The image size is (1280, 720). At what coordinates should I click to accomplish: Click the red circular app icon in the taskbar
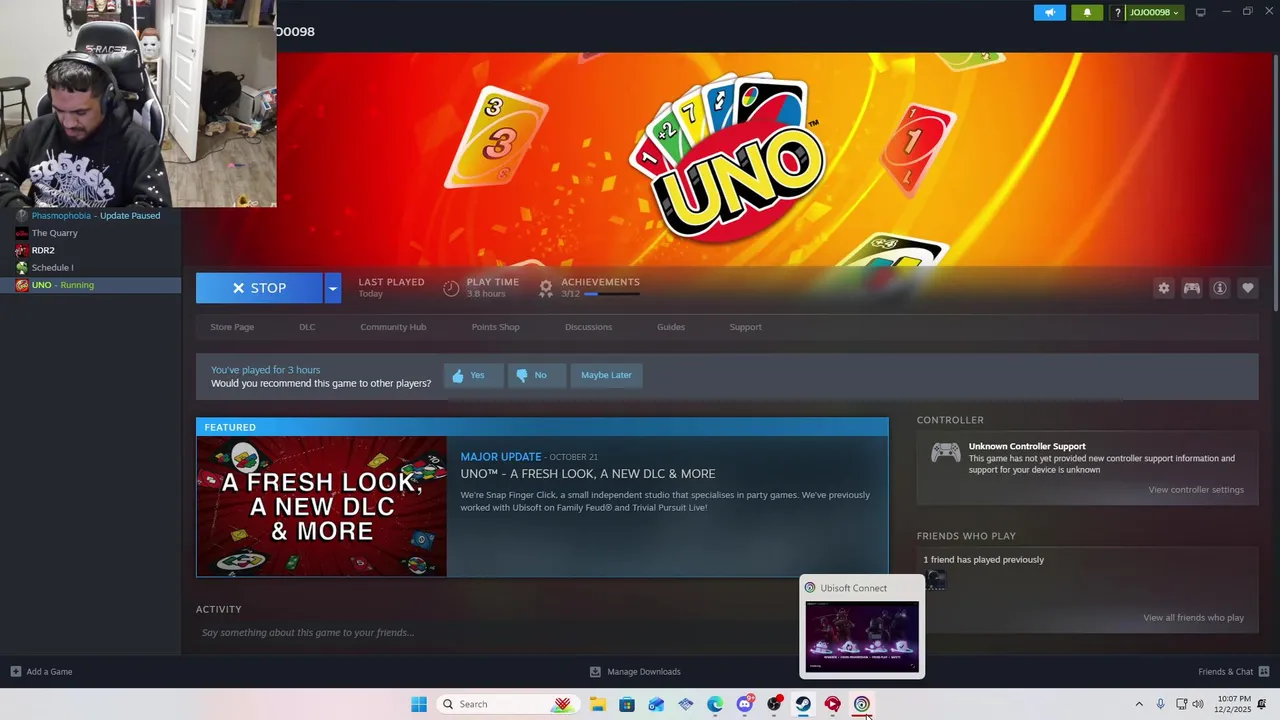[x=832, y=704]
